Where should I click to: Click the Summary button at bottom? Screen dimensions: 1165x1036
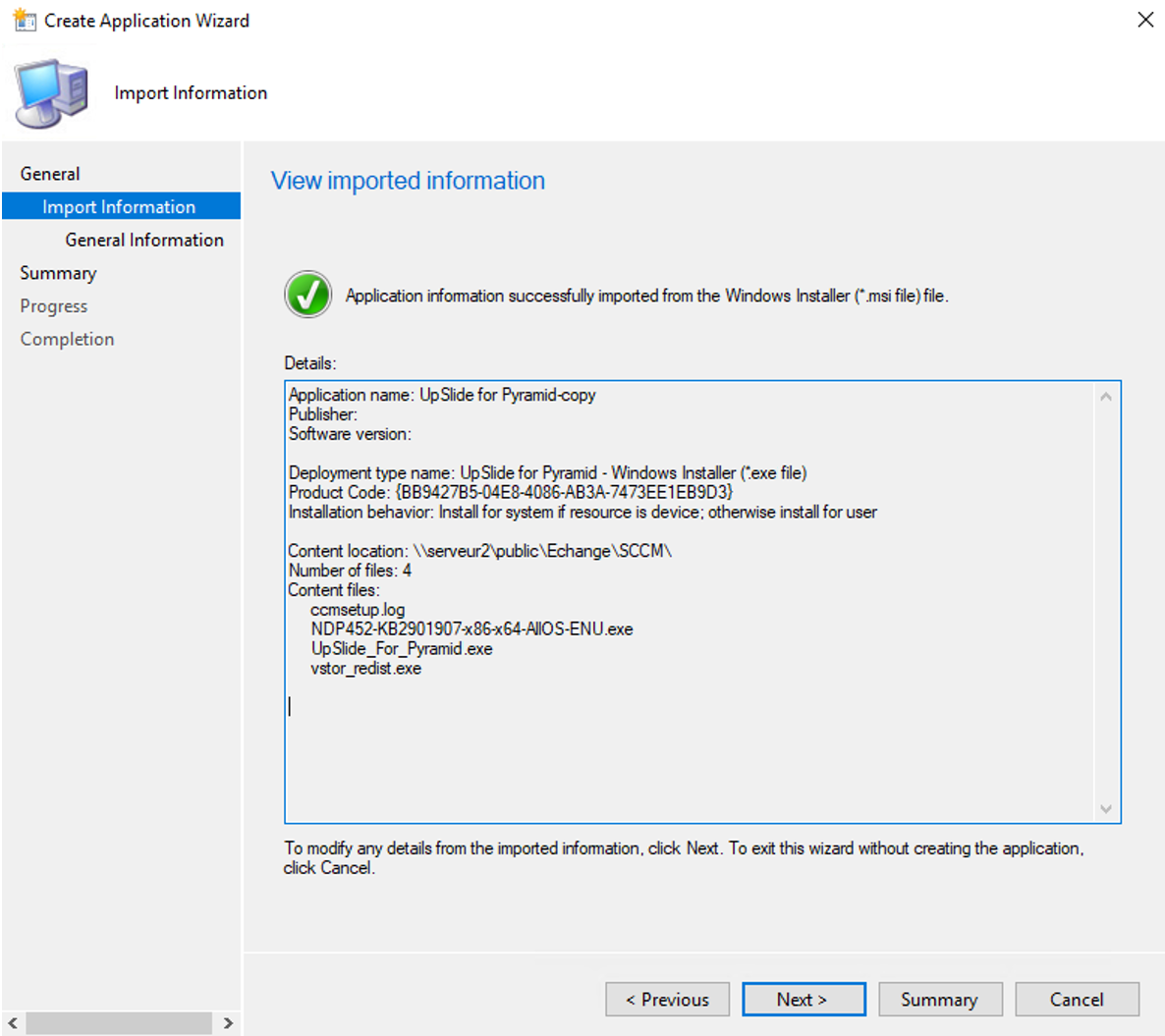940,1000
